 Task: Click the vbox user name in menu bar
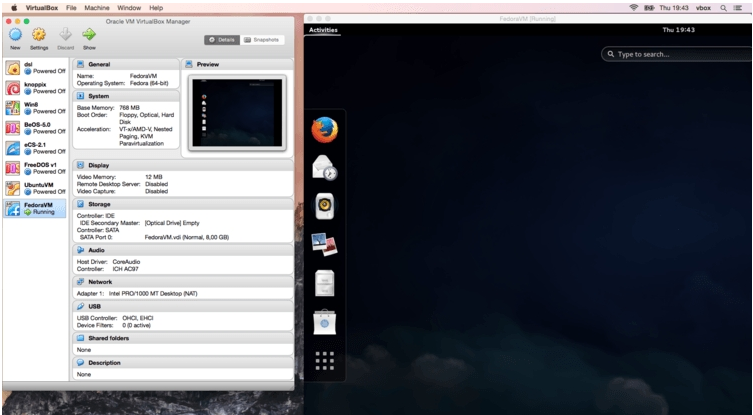[703, 8]
